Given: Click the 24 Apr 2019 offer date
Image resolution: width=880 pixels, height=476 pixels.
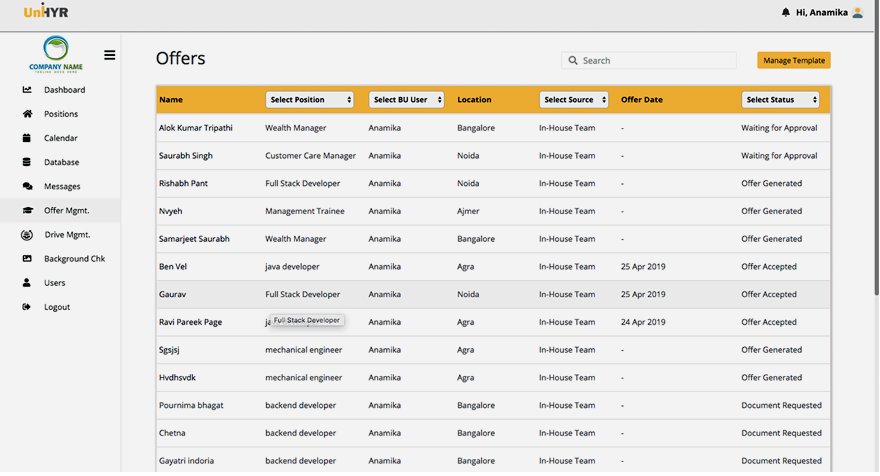Looking at the screenshot, I should (x=643, y=322).
